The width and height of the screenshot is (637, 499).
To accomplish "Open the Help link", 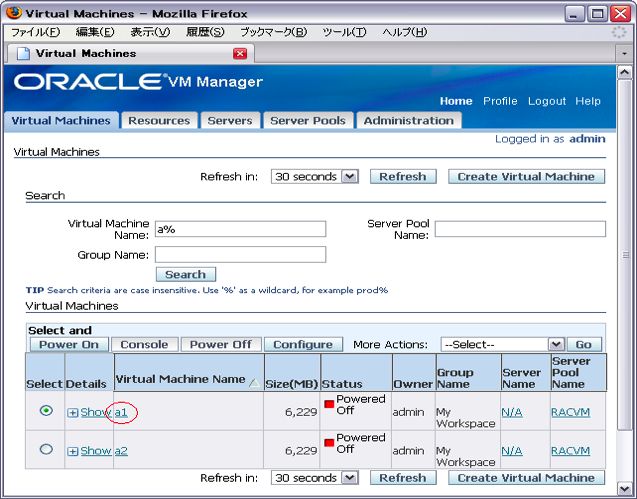I will point(588,101).
